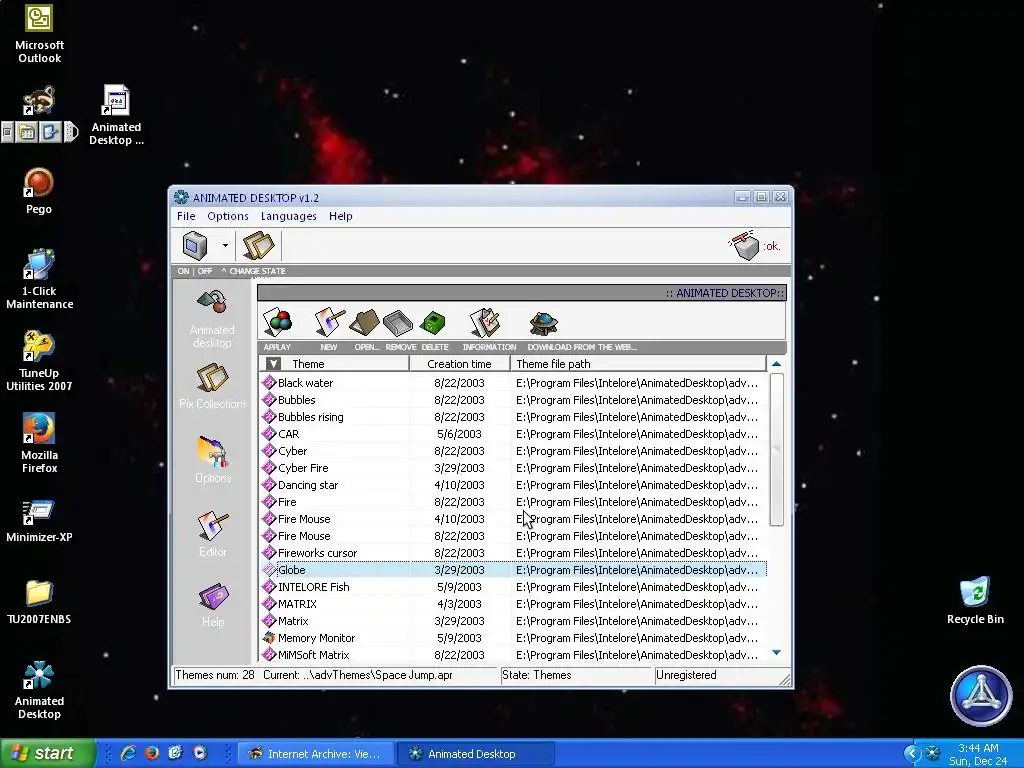This screenshot has width=1024, height=768.
Task: Open the Help menu
Action: coord(341,216)
